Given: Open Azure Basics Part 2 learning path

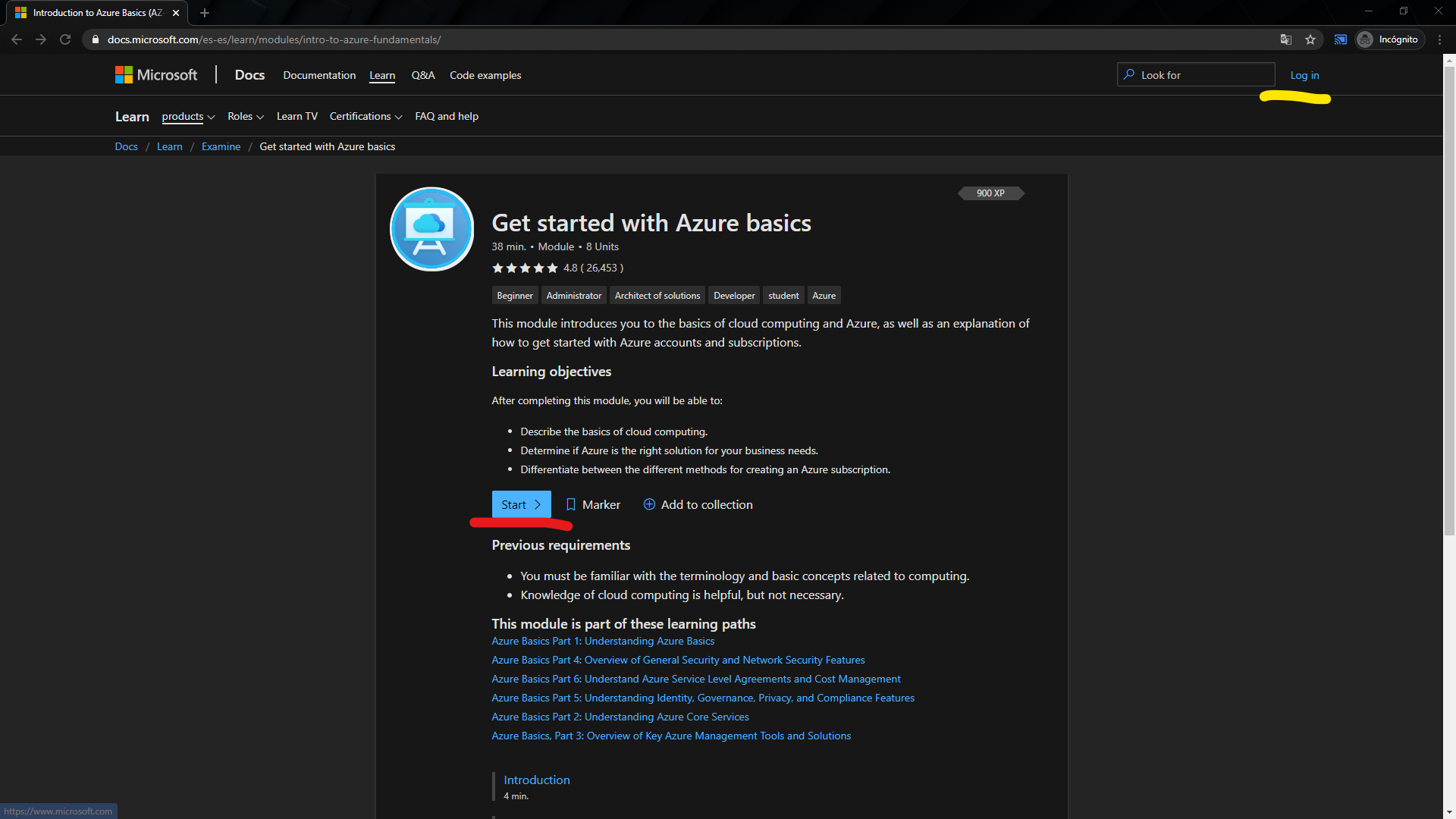Looking at the screenshot, I should tap(620, 717).
